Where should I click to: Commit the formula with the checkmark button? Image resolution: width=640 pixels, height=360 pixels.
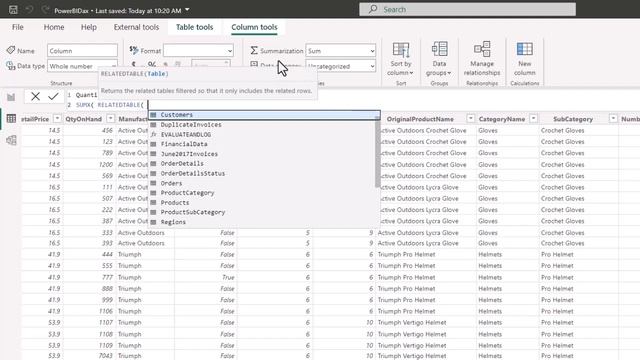point(53,96)
